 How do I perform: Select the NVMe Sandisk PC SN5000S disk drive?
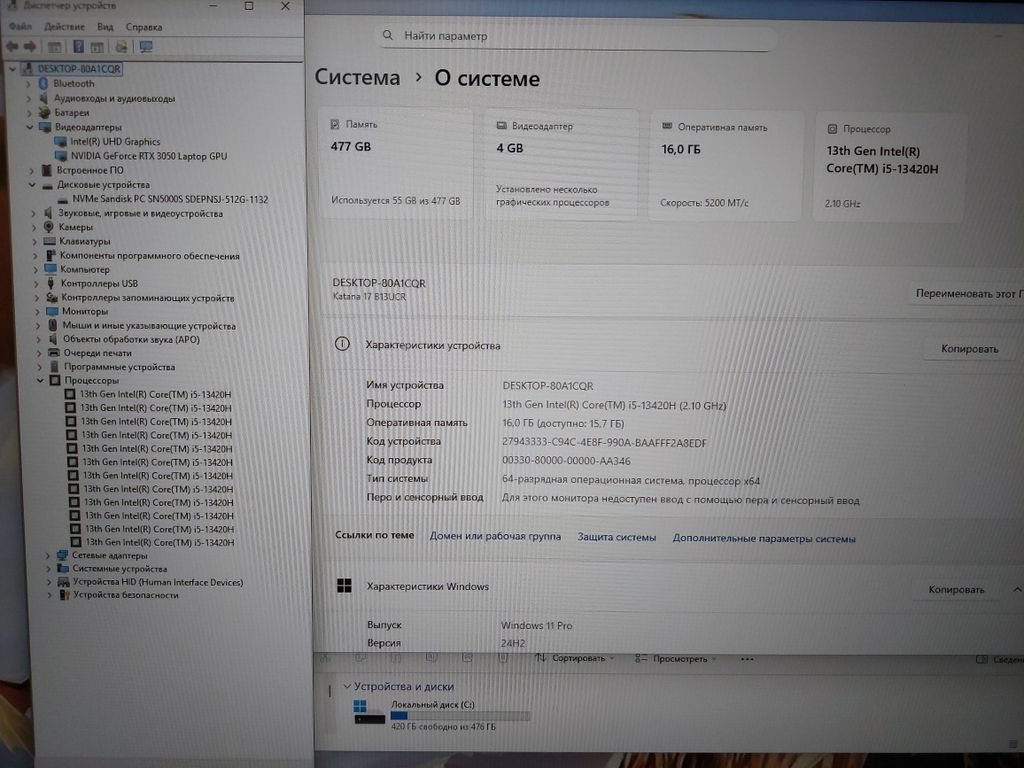click(169, 199)
